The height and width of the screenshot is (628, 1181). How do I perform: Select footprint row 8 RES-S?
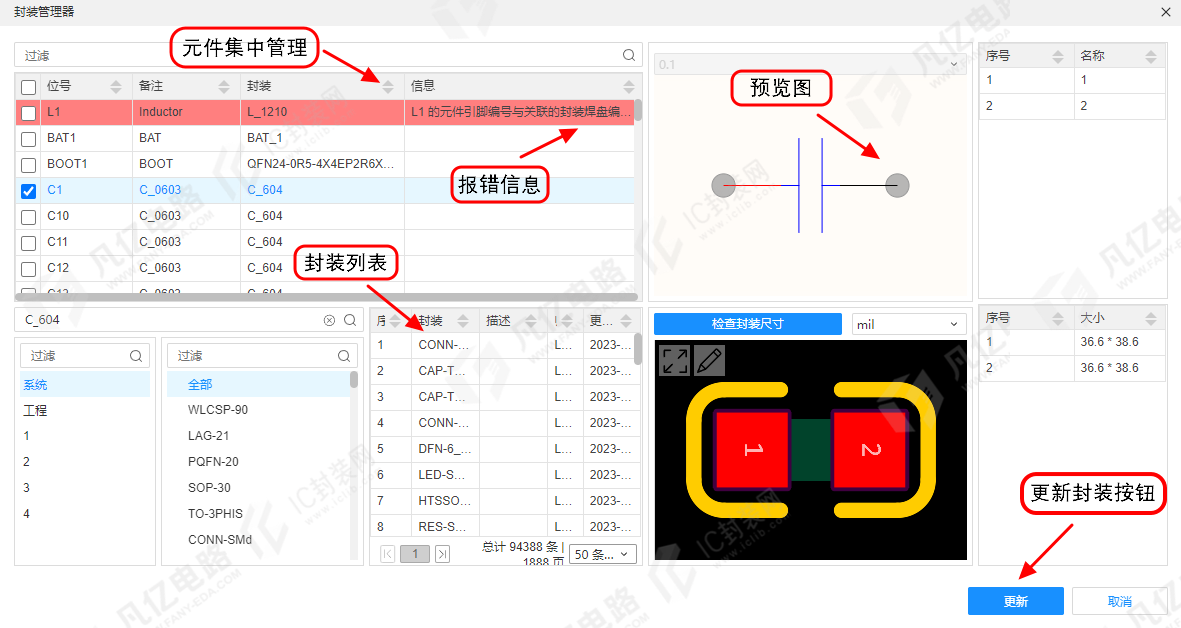tap(505, 526)
